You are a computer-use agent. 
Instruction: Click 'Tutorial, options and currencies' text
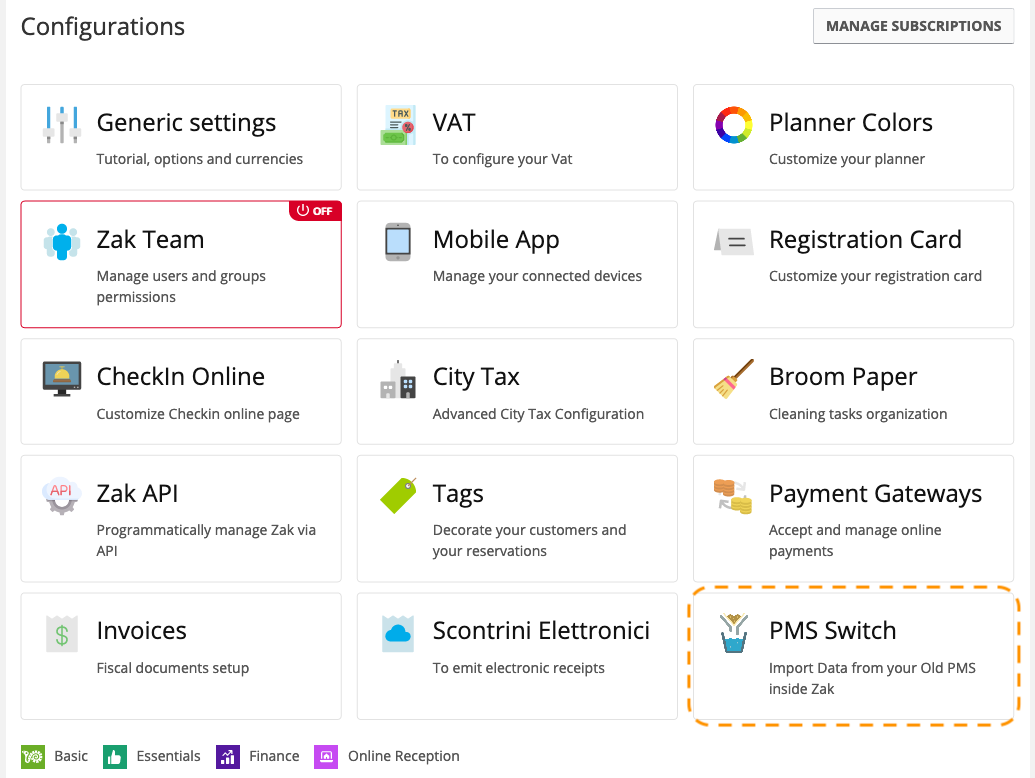point(199,159)
